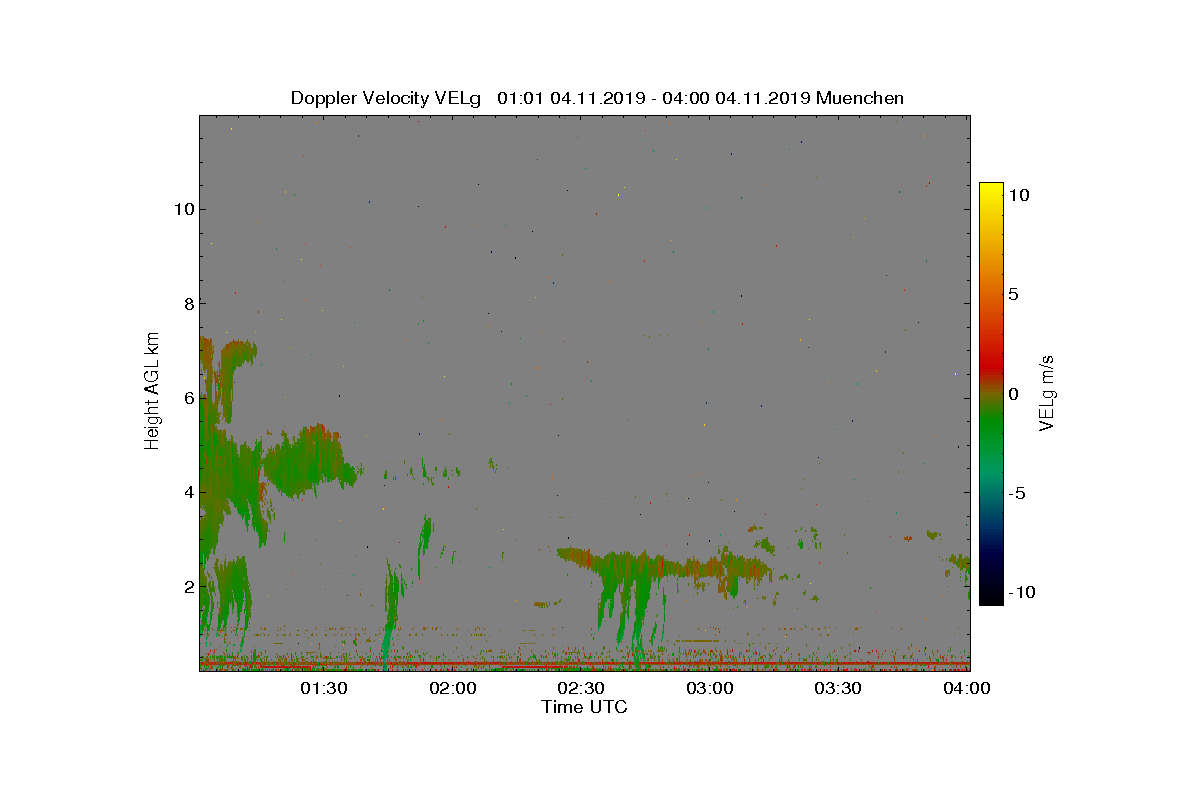
Task: Click the colorbar '10' value label
Action: [1018, 196]
